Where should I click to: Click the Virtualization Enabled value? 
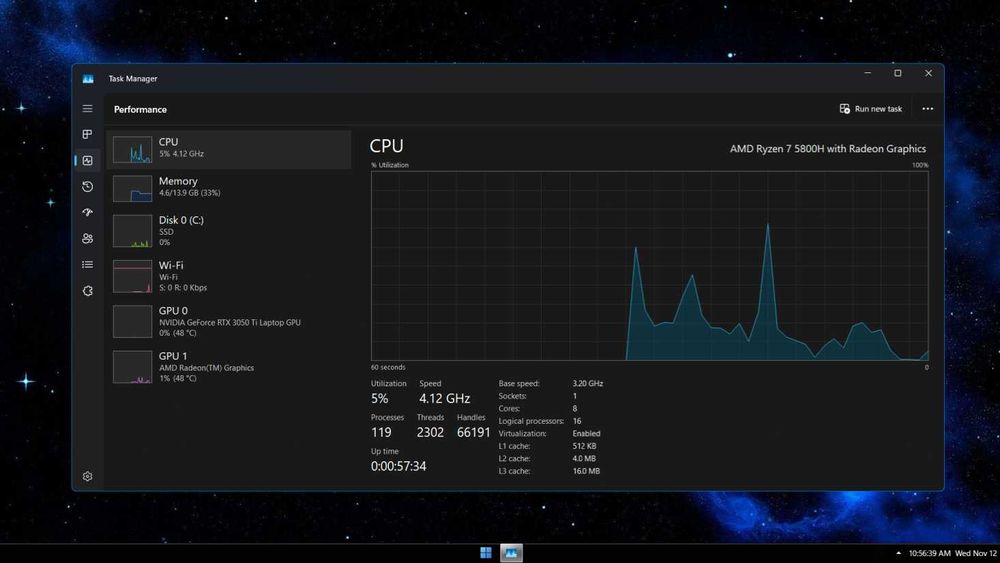tap(586, 434)
